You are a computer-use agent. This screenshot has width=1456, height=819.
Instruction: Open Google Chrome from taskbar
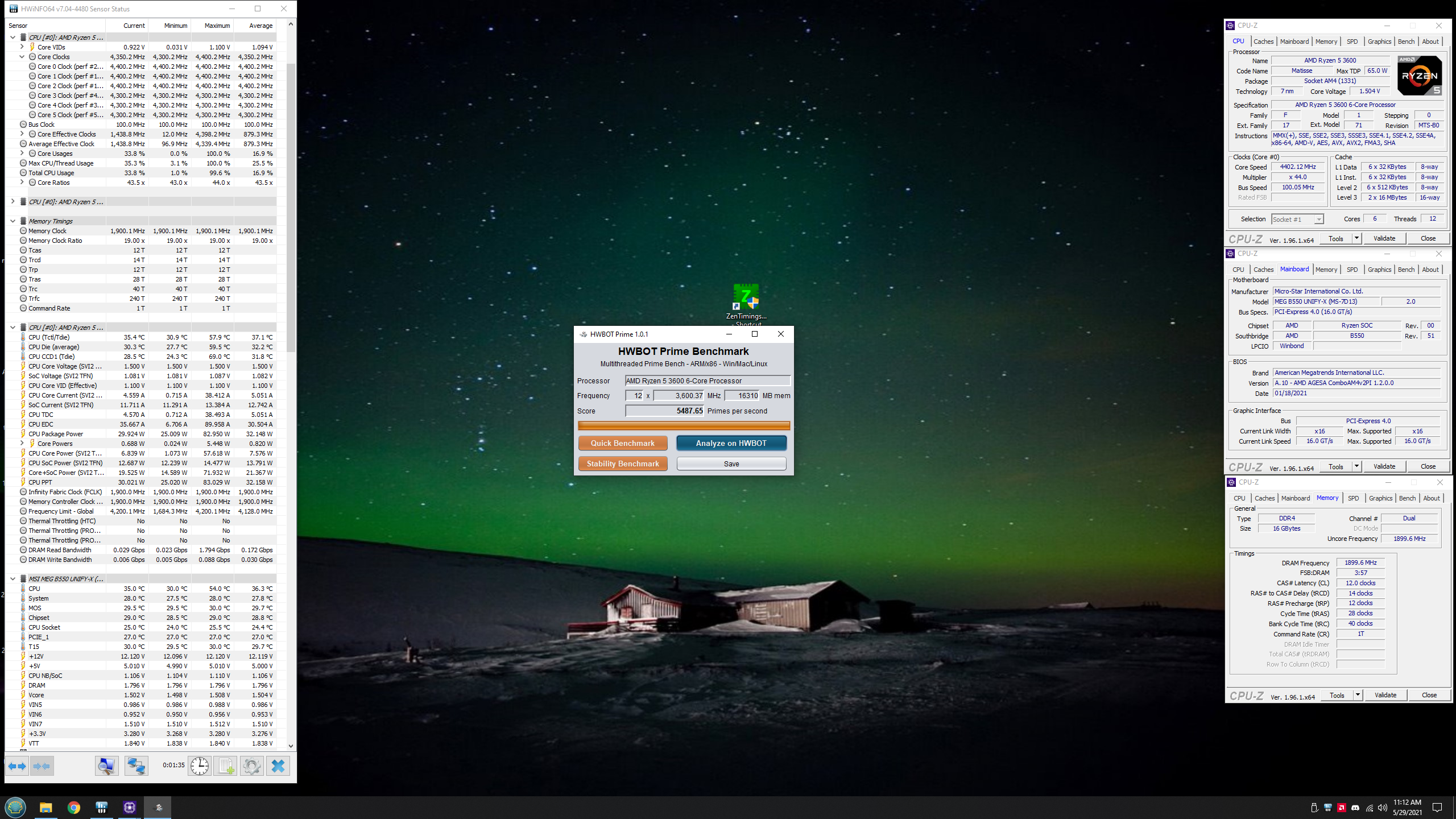(74, 807)
